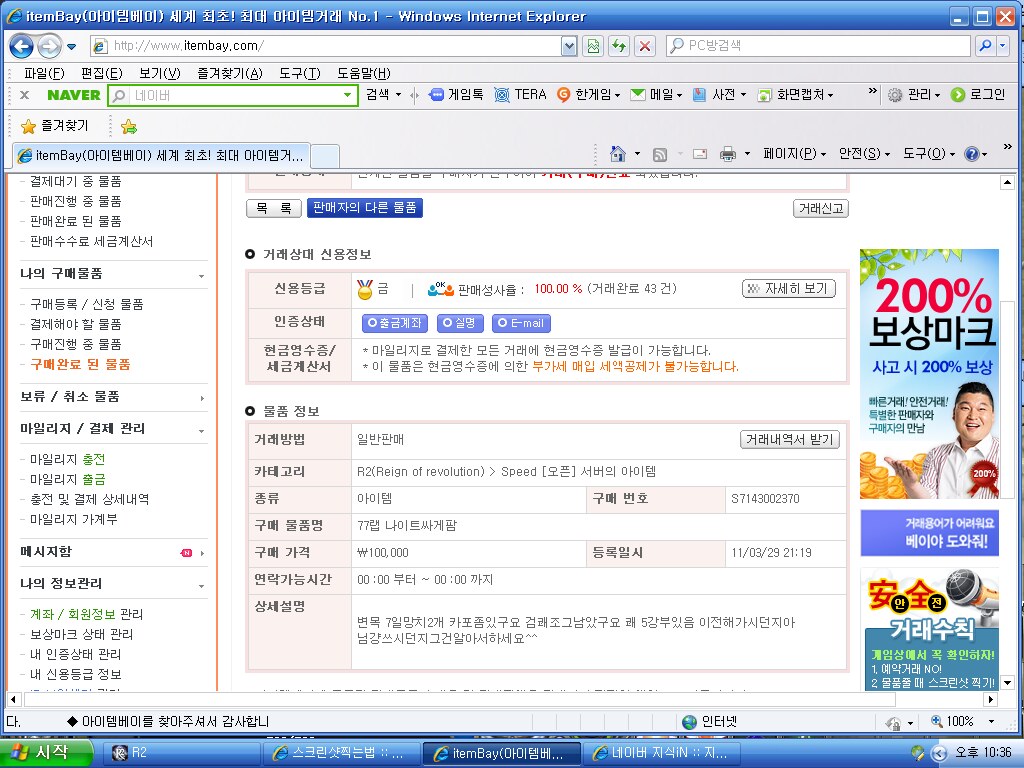Viewport: 1024px width, 768px height.
Task: Open the address bar URL dropdown
Action: 569,46
